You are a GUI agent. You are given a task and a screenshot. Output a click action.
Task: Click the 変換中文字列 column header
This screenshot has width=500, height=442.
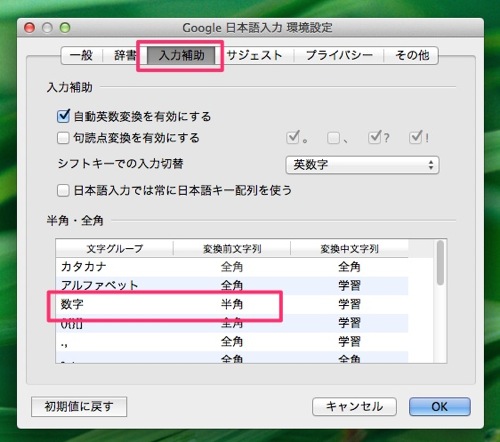pos(349,249)
